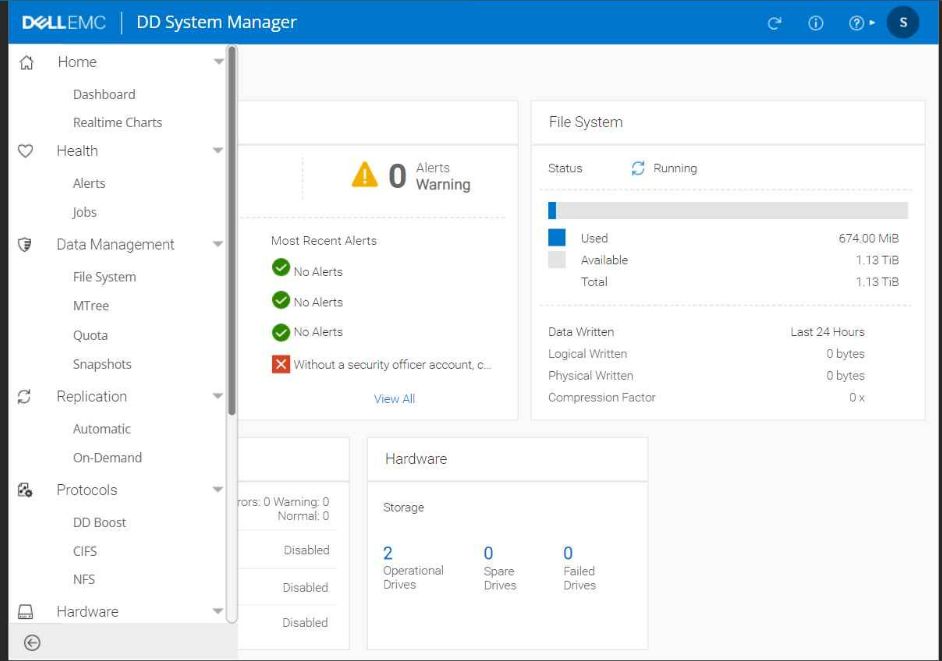The width and height of the screenshot is (942, 661).
Task: Click the Health heart icon
Action: (25, 151)
